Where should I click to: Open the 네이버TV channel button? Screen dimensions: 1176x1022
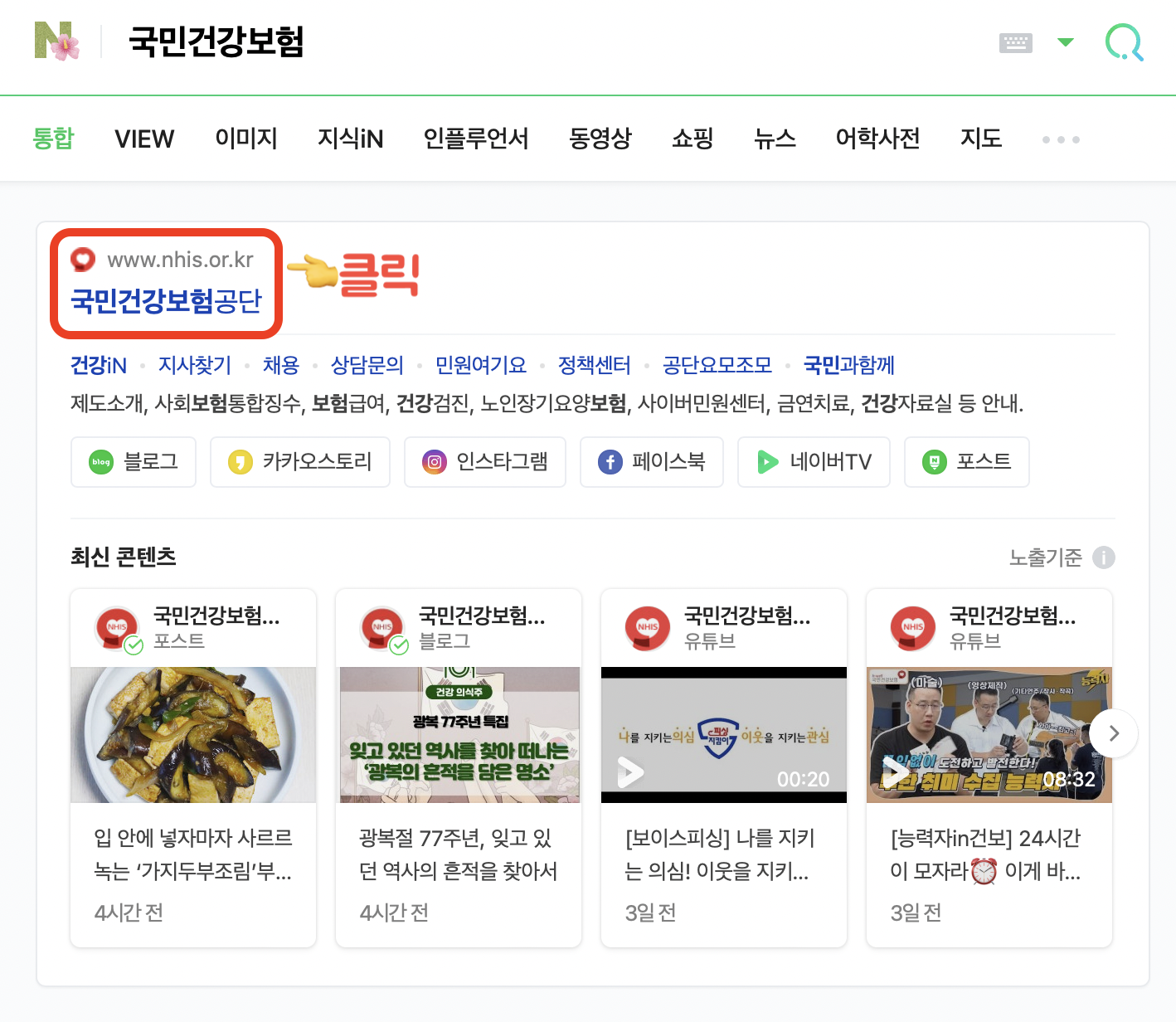coord(814,462)
